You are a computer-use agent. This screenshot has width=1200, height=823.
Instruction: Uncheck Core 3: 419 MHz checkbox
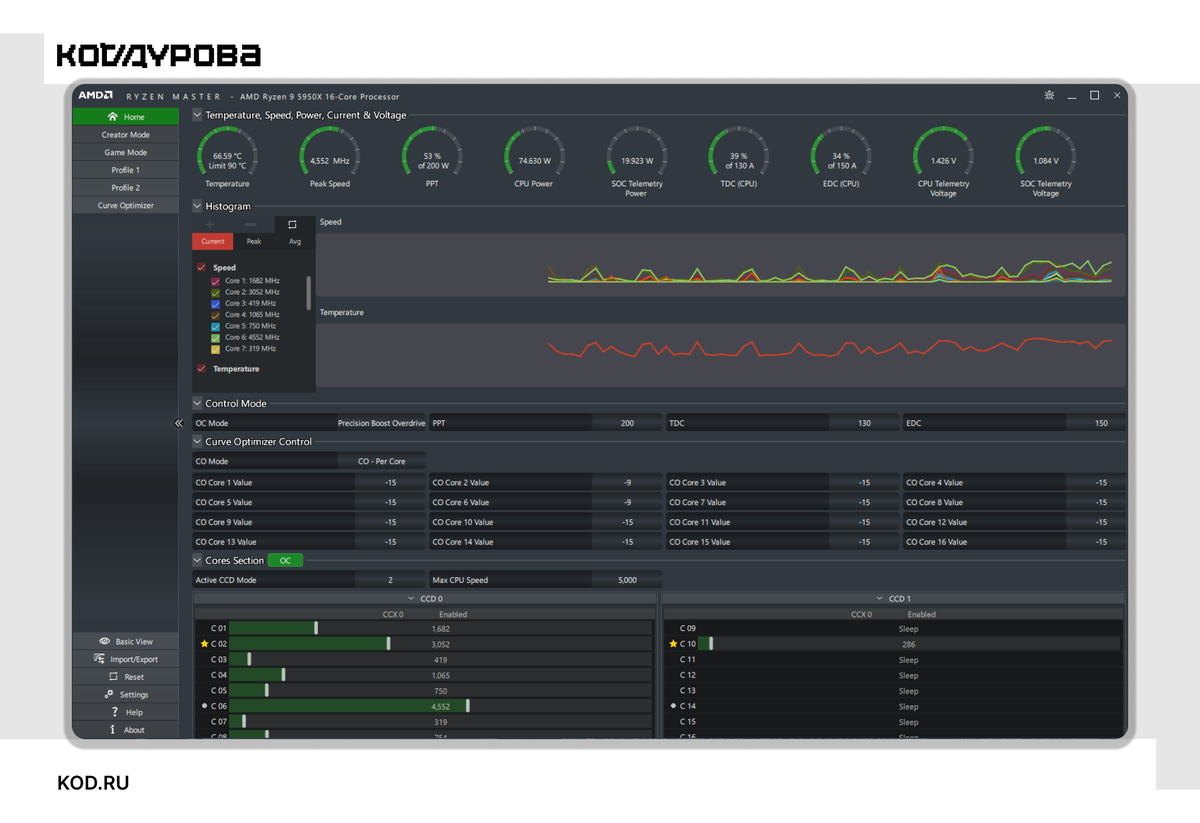click(x=215, y=303)
